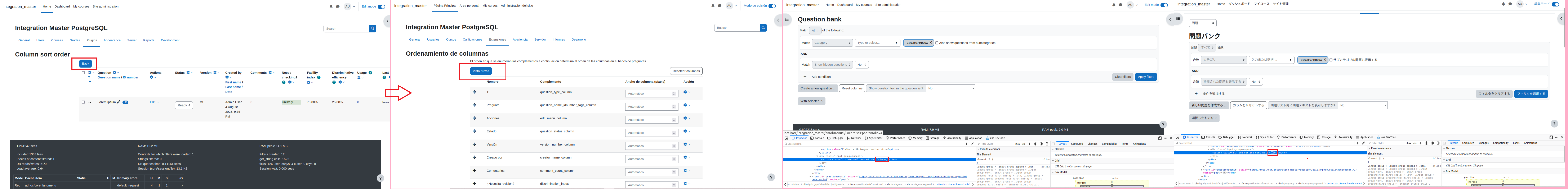
Task: Click move handle icon for version_number_column row
Action: [x=474, y=145]
